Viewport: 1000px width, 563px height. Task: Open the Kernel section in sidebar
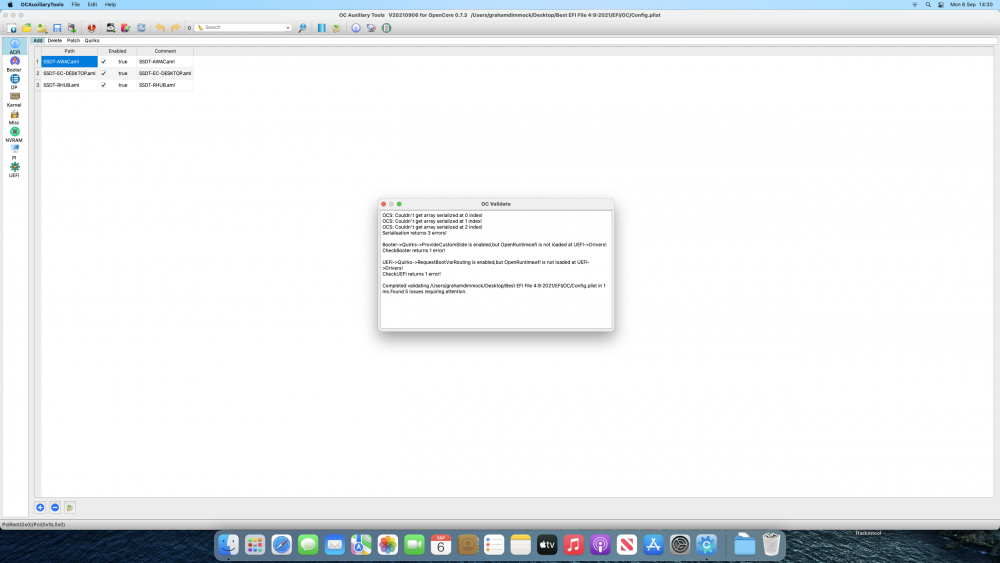[14, 99]
